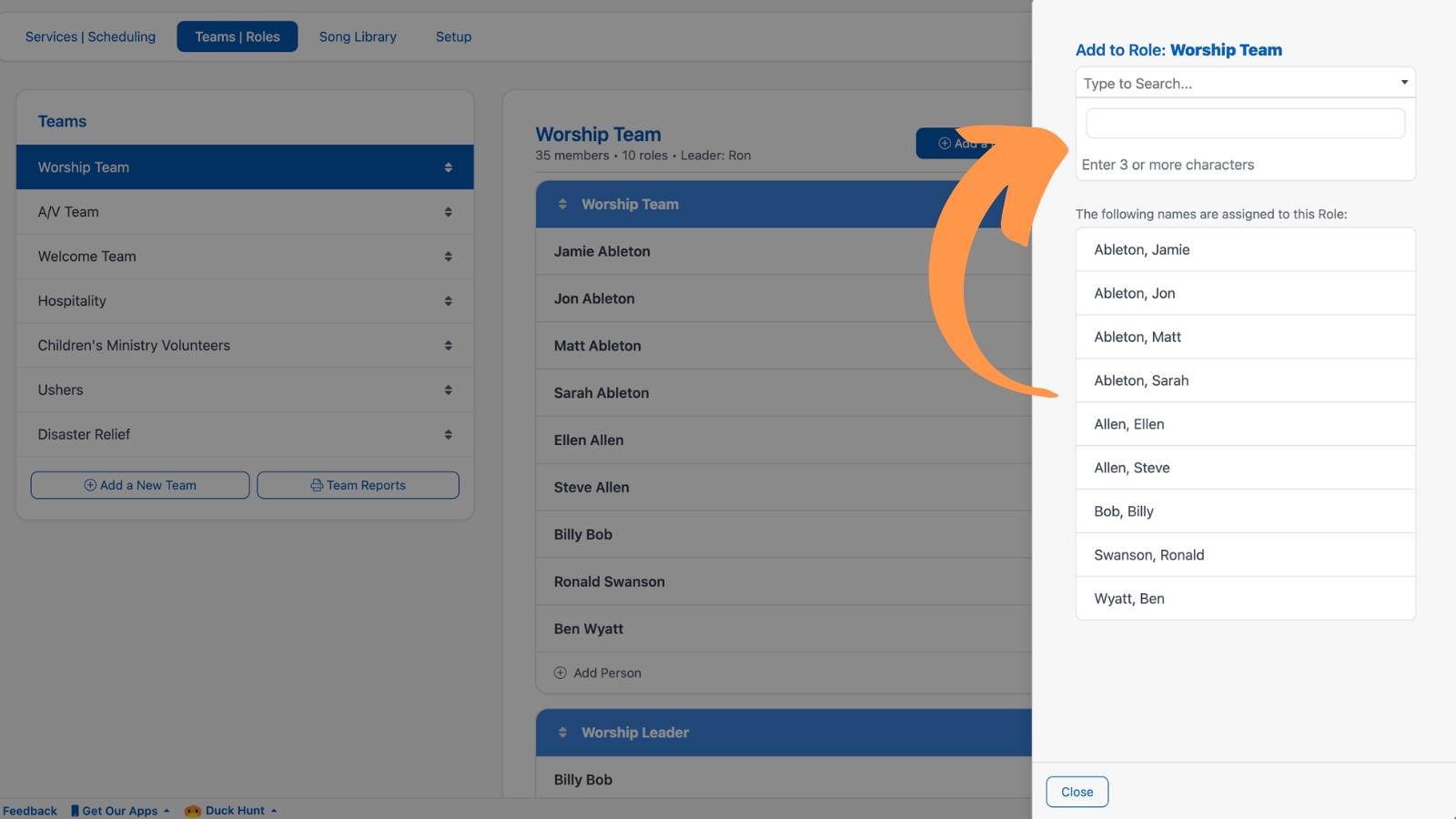Image resolution: width=1456 pixels, height=819 pixels.
Task: Click Ronald Swanson in the Worship Team list
Action: (x=609, y=581)
